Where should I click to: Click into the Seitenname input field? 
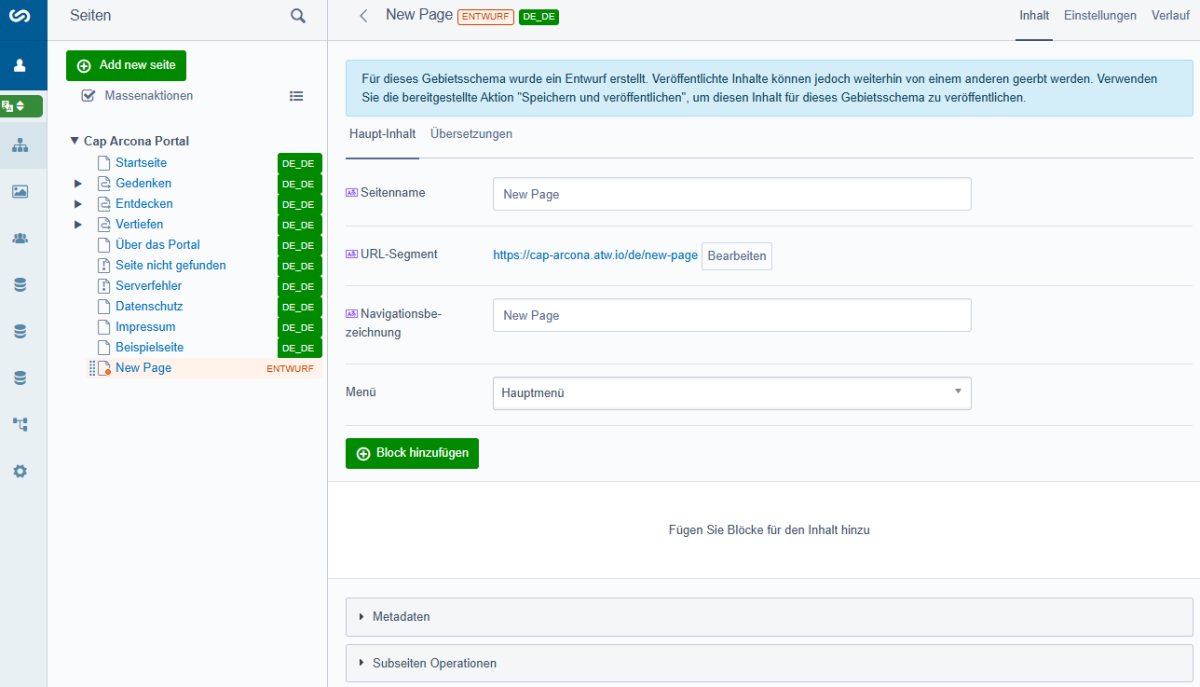point(732,194)
